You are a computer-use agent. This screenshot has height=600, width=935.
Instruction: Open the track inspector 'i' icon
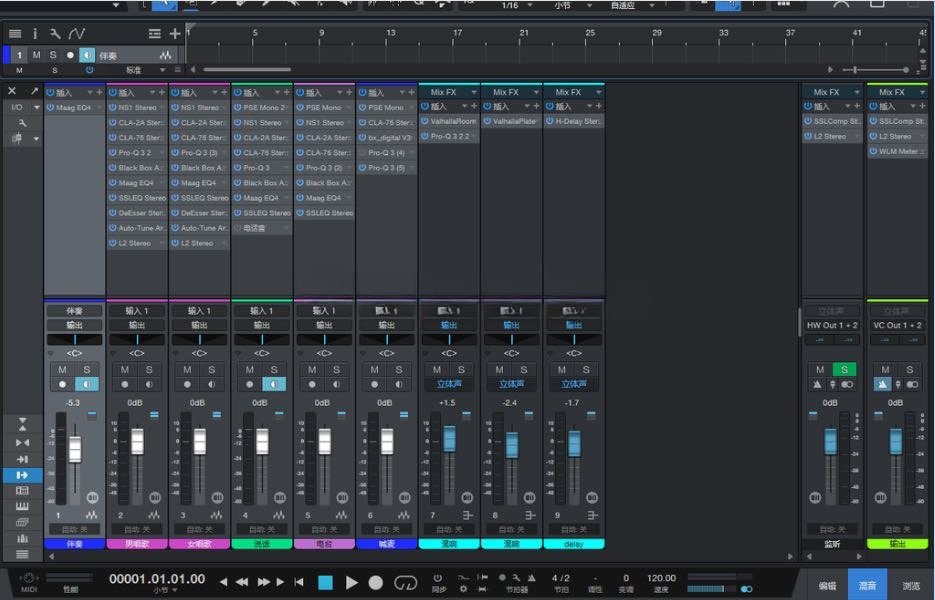coord(35,33)
